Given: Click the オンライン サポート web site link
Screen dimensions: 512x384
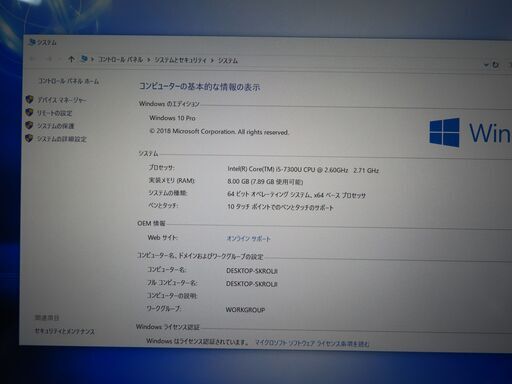Looking at the screenshot, I should tap(249, 239).
